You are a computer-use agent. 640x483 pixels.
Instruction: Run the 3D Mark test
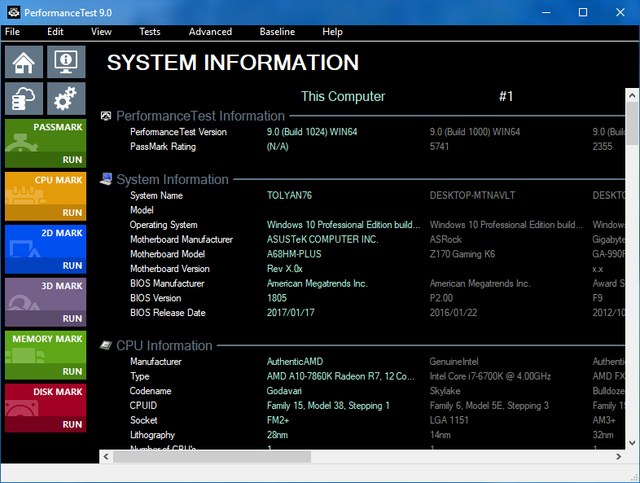pos(72,319)
